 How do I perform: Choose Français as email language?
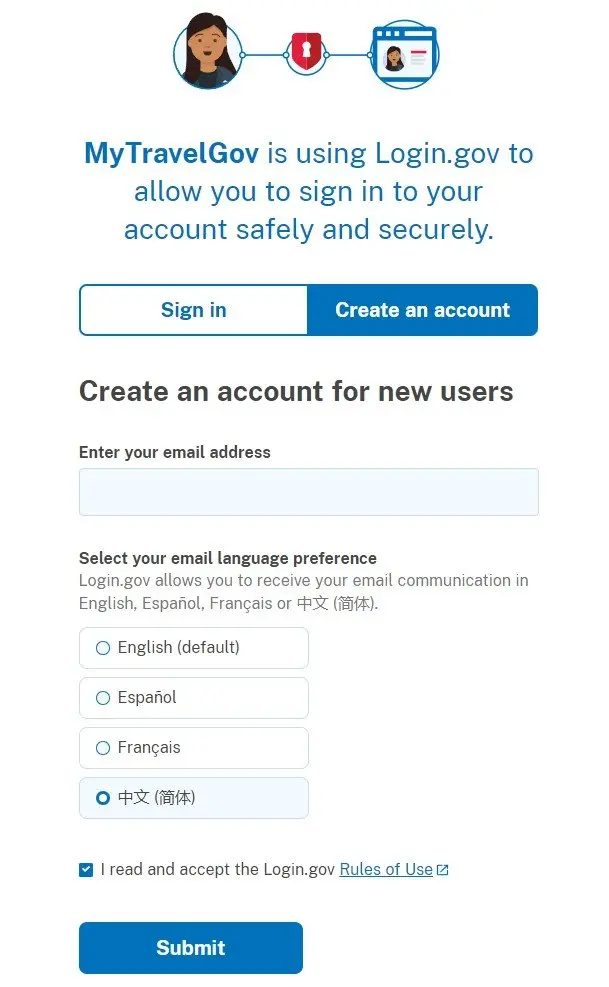(193, 748)
